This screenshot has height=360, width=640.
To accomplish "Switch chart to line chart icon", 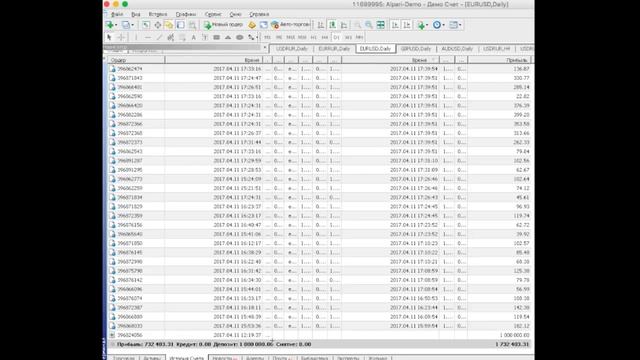I will [344, 25].
